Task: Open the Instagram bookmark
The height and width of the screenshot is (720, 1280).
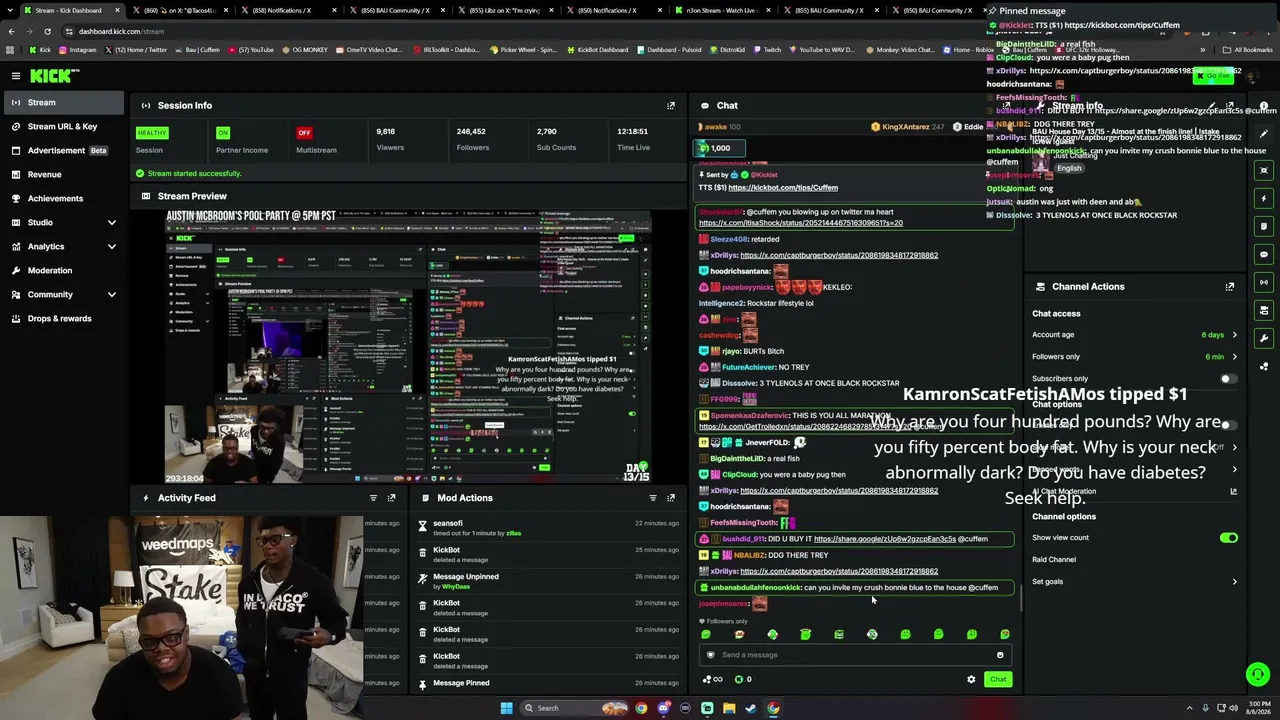Action: (x=78, y=50)
